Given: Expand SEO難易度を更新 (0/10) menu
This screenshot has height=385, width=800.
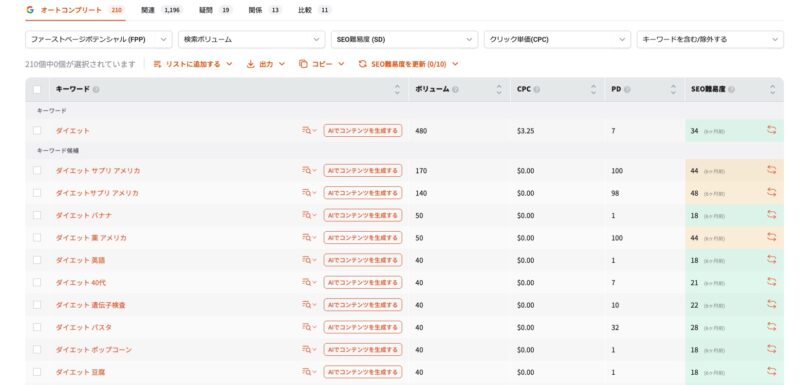Looking at the screenshot, I should (409, 64).
